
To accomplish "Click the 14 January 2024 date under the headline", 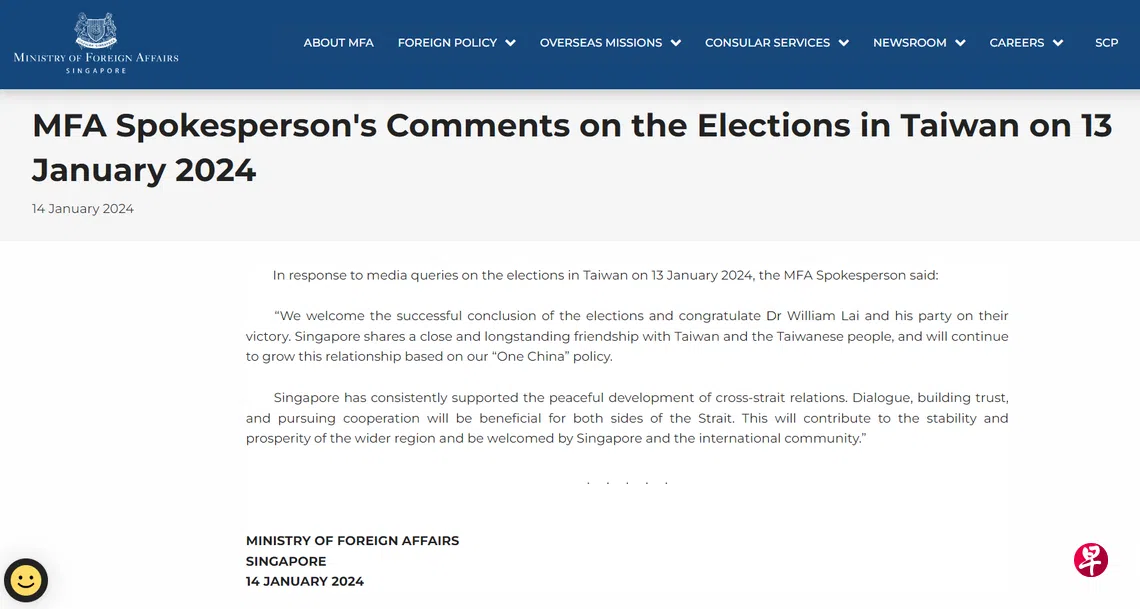I will pyautogui.click(x=83, y=209).
